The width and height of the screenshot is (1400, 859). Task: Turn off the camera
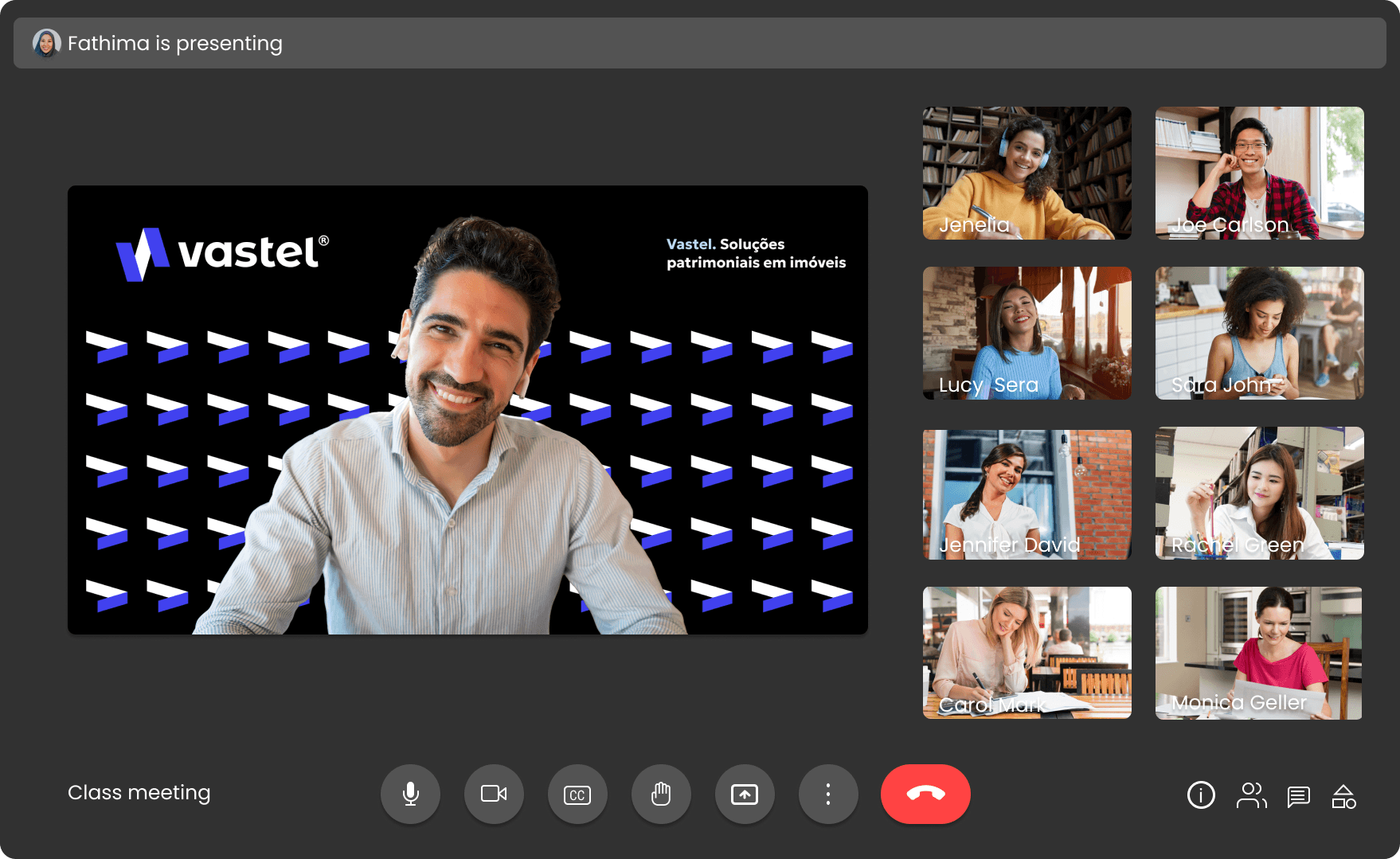(x=494, y=794)
